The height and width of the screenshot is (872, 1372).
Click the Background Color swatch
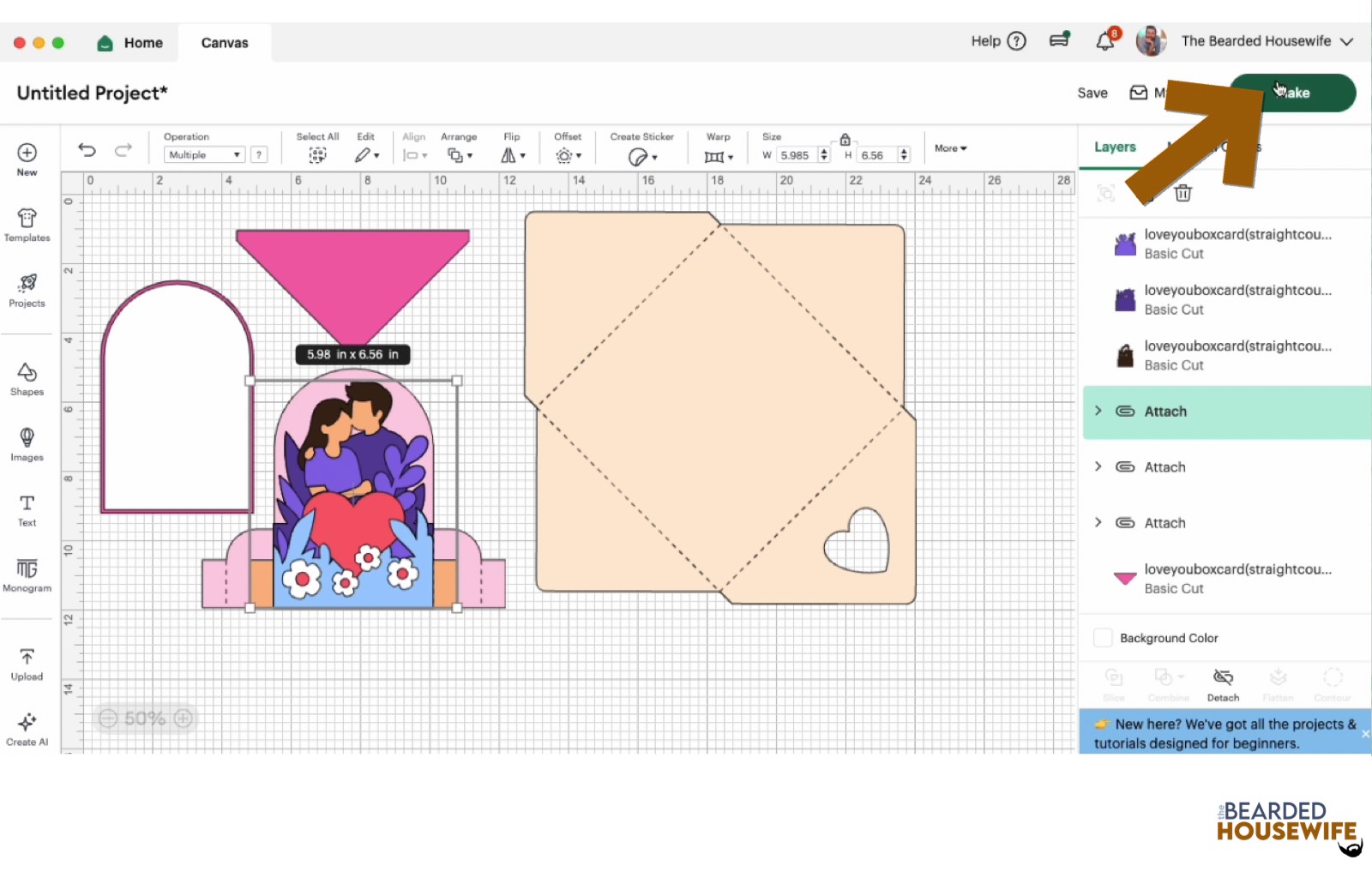click(x=1103, y=638)
